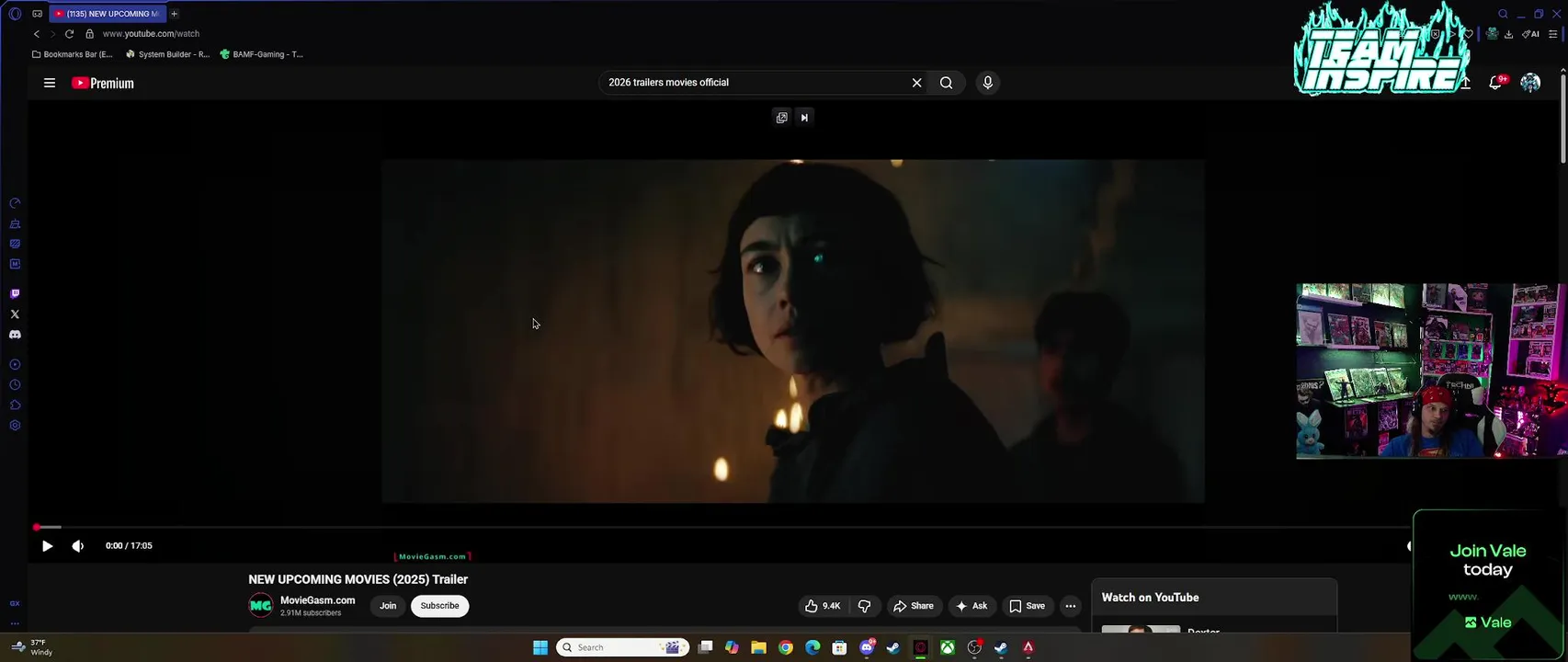Subscribe to MovieGasm.com
The image size is (1568, 662).
(439, 606)
